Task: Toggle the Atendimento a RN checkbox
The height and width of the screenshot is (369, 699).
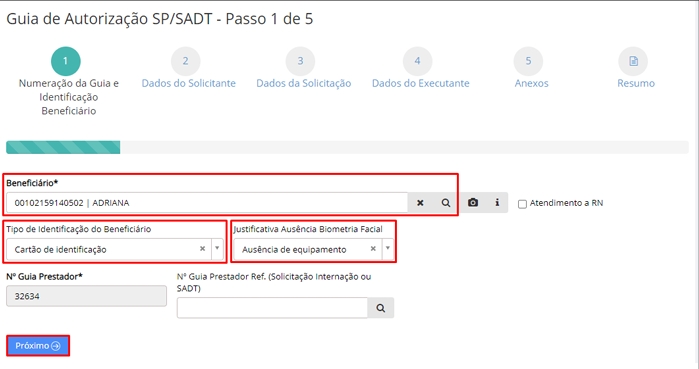Action: click(522, 204)
